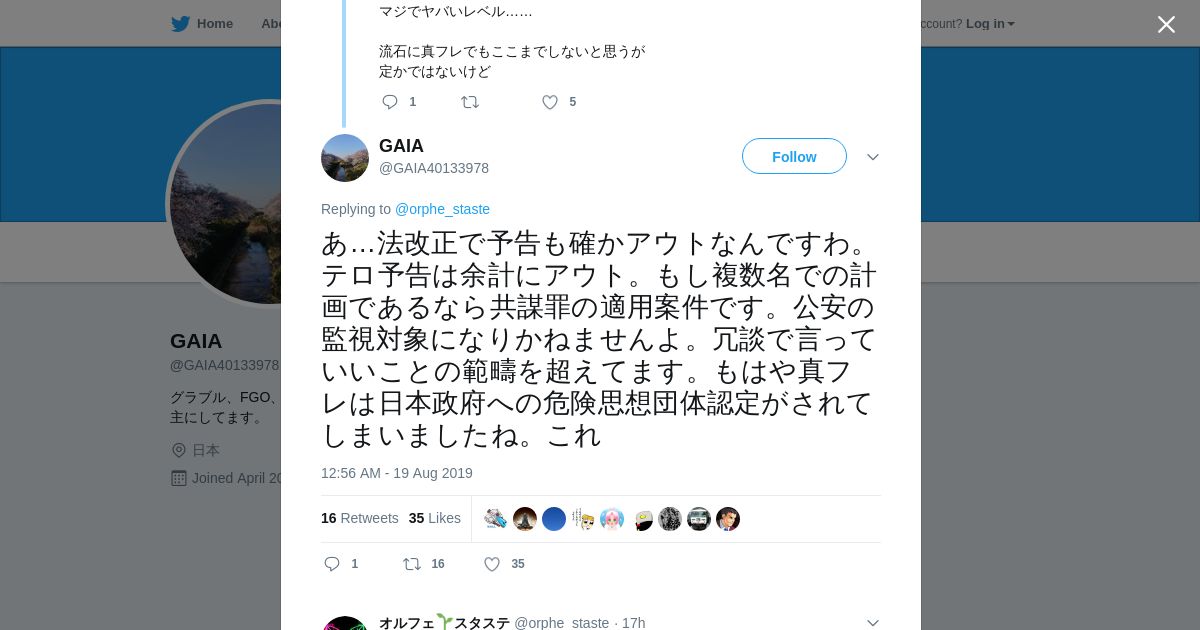
Task: Close the tweet overlay with X
Action: click(1166, 24)
